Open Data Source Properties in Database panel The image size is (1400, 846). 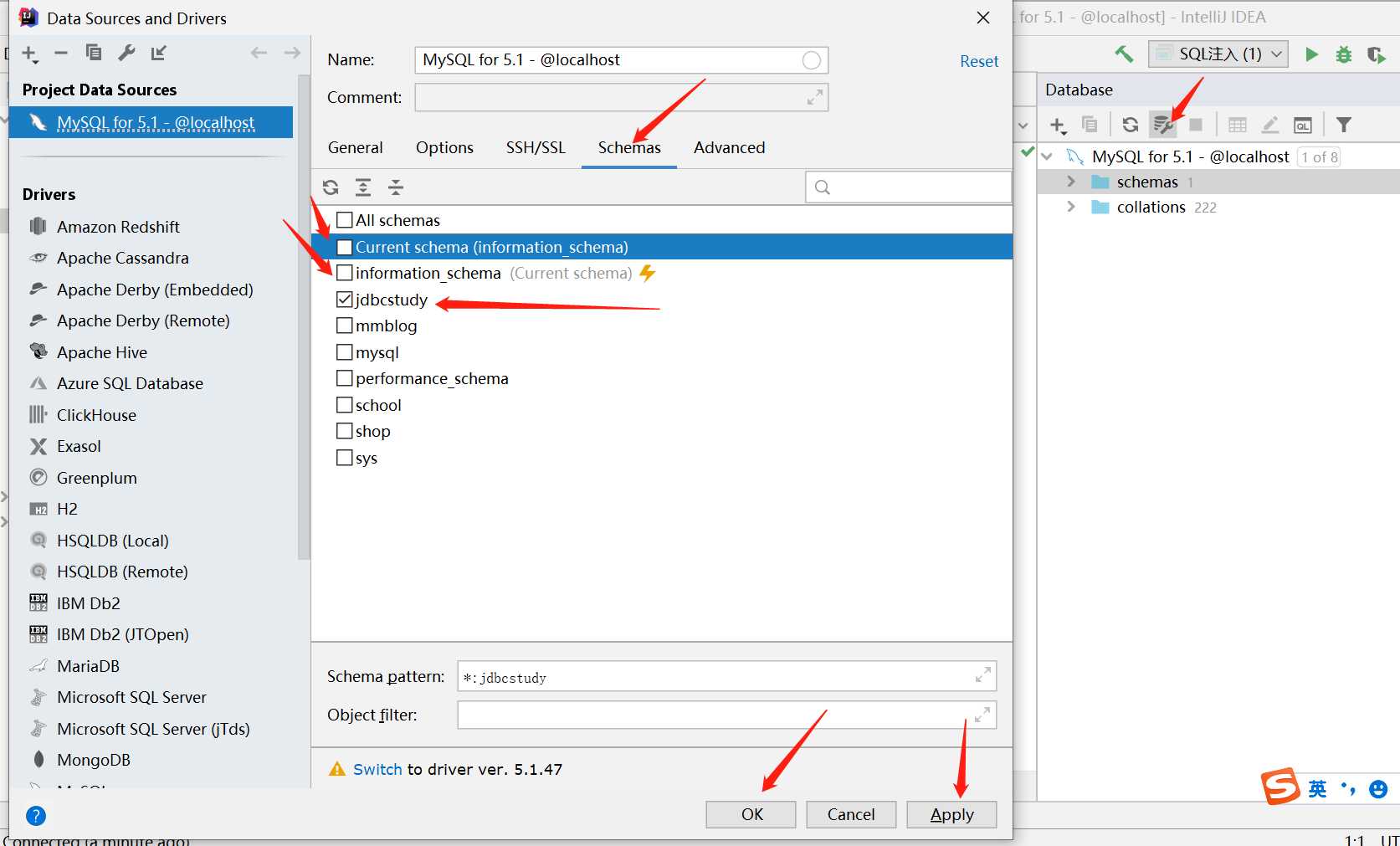1163,125
